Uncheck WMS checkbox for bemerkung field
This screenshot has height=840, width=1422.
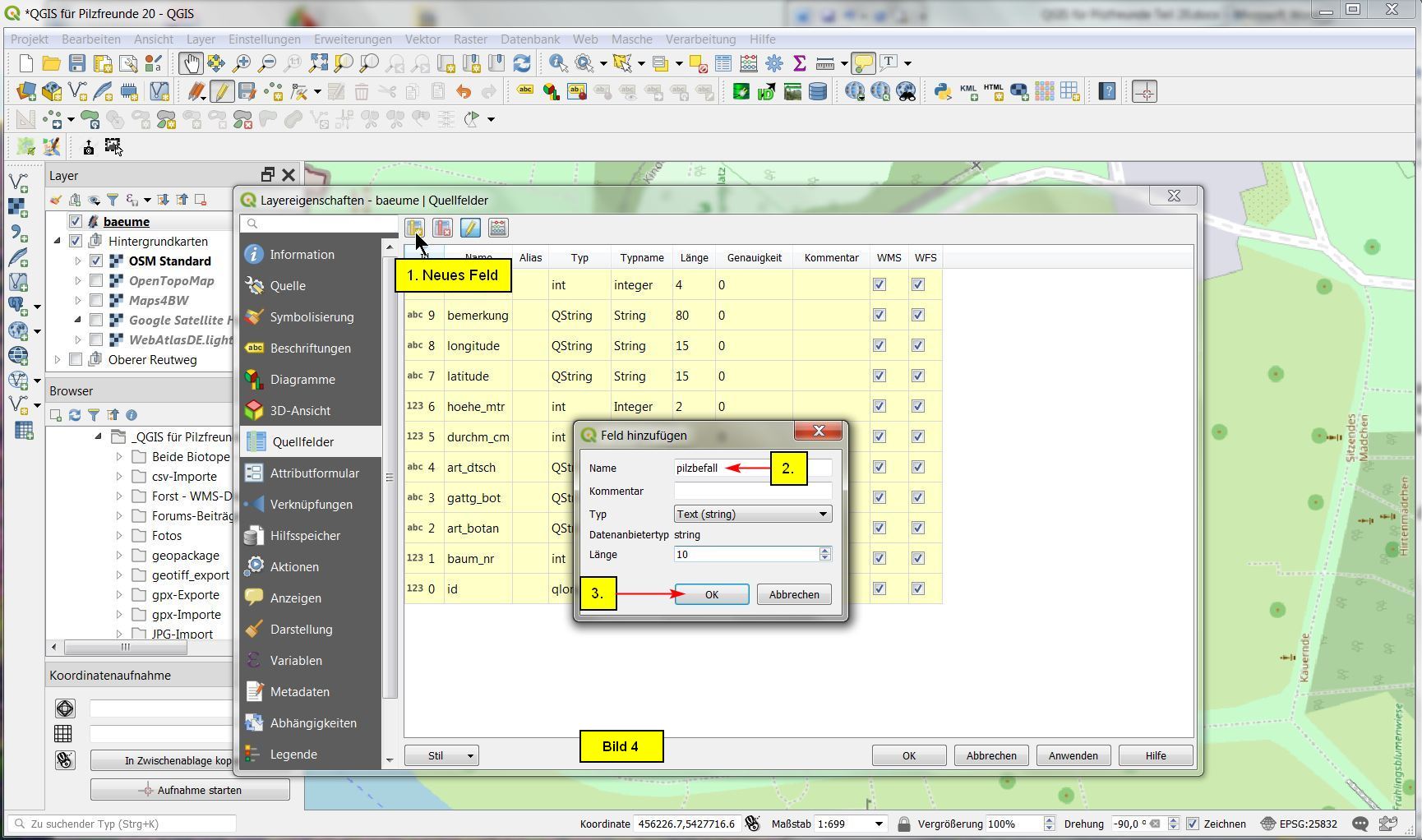880,316
